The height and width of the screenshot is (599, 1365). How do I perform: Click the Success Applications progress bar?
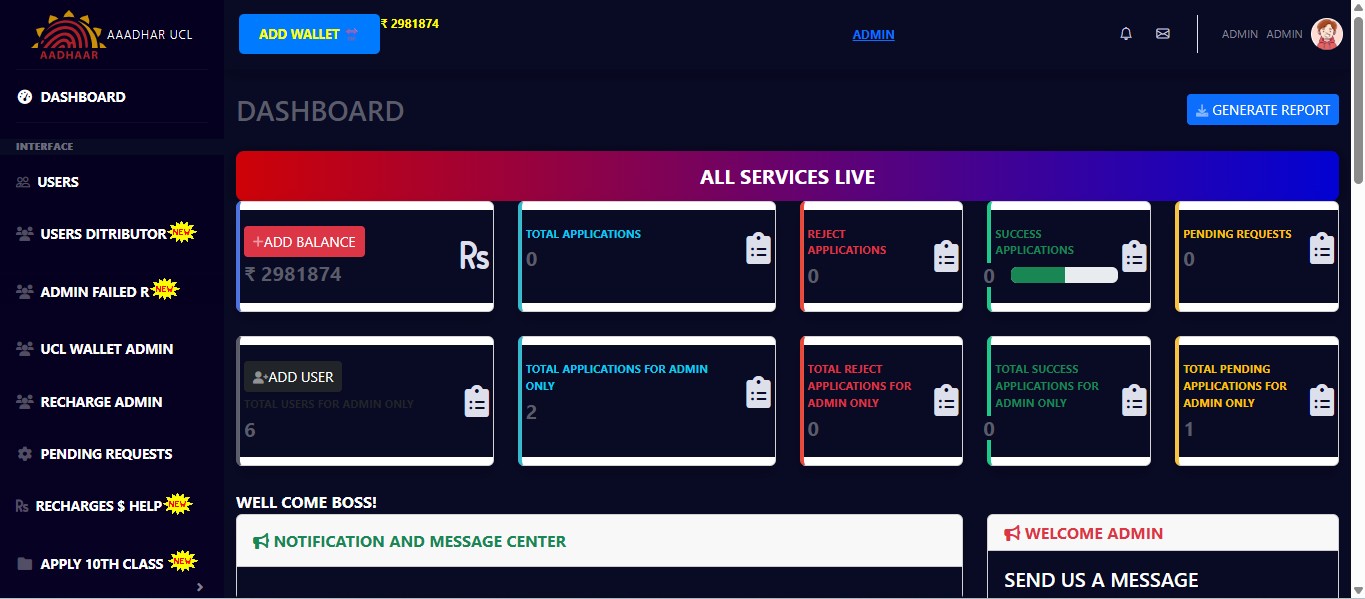click(1064, 275)
